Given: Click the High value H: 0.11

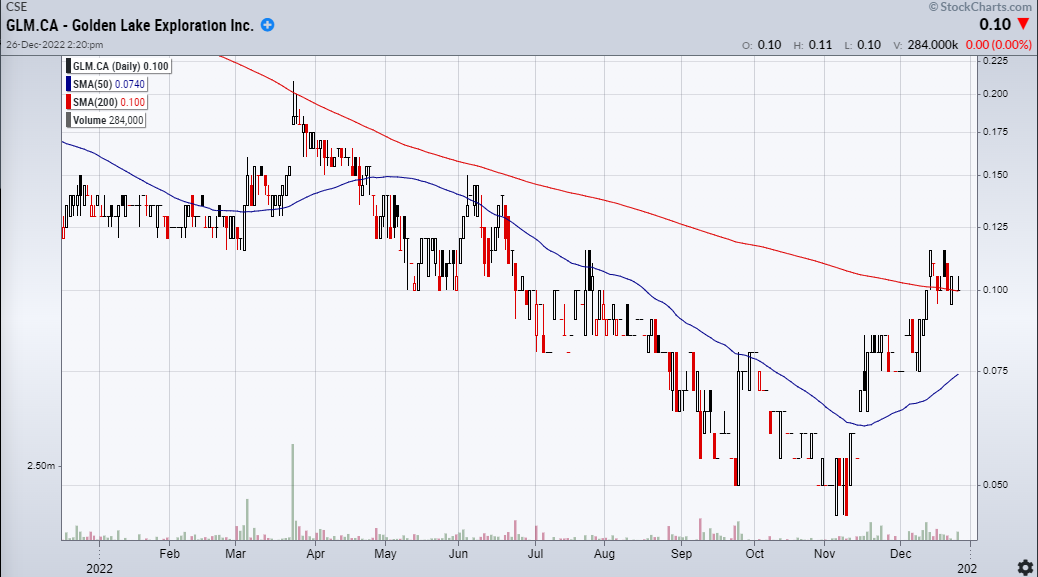Looking at the screenshot, I should (x=812, y=44).
